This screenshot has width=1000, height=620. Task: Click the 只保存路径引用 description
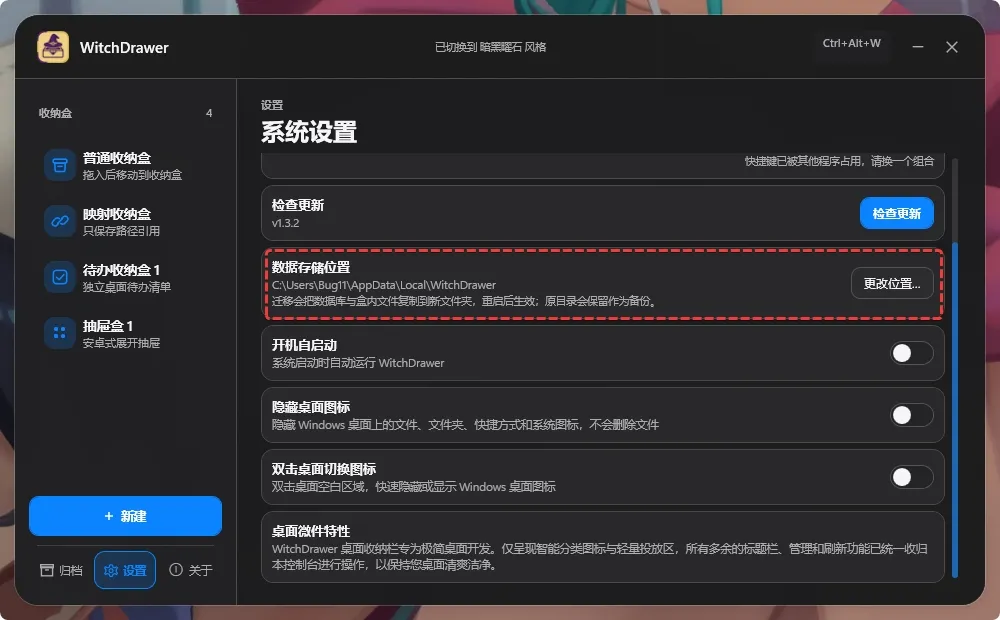pos(121,231)
